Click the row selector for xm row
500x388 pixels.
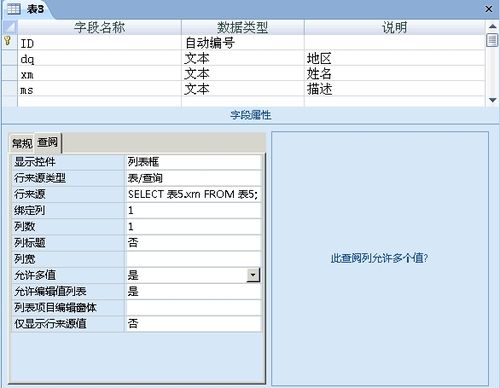point(10,74)
